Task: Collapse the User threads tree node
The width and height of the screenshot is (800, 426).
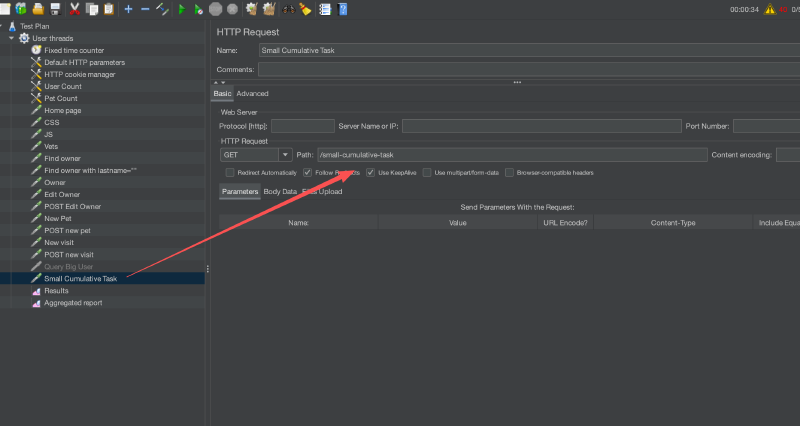Action: (x=11, y=38)
